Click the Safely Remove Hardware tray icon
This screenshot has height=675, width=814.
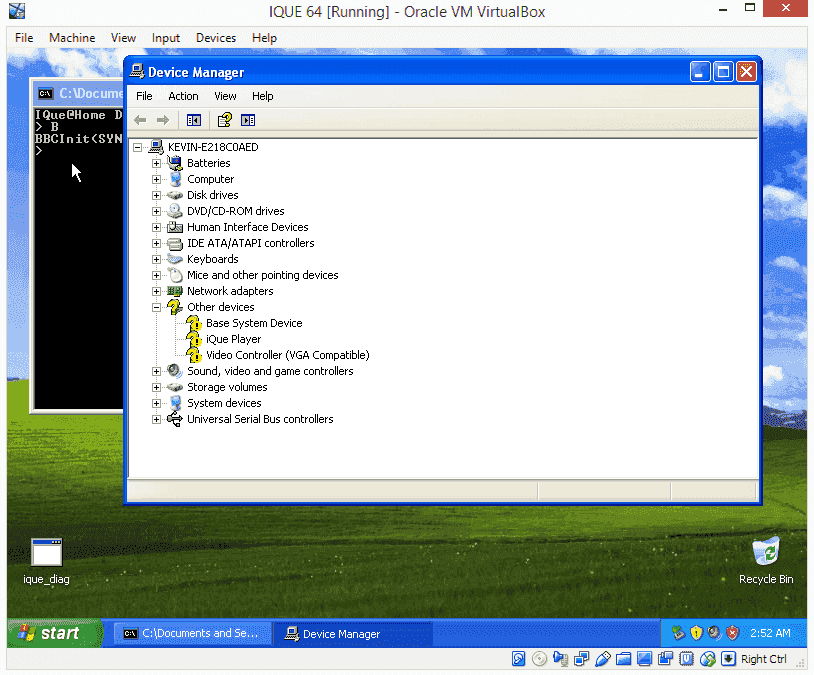(x=678, y=633)
